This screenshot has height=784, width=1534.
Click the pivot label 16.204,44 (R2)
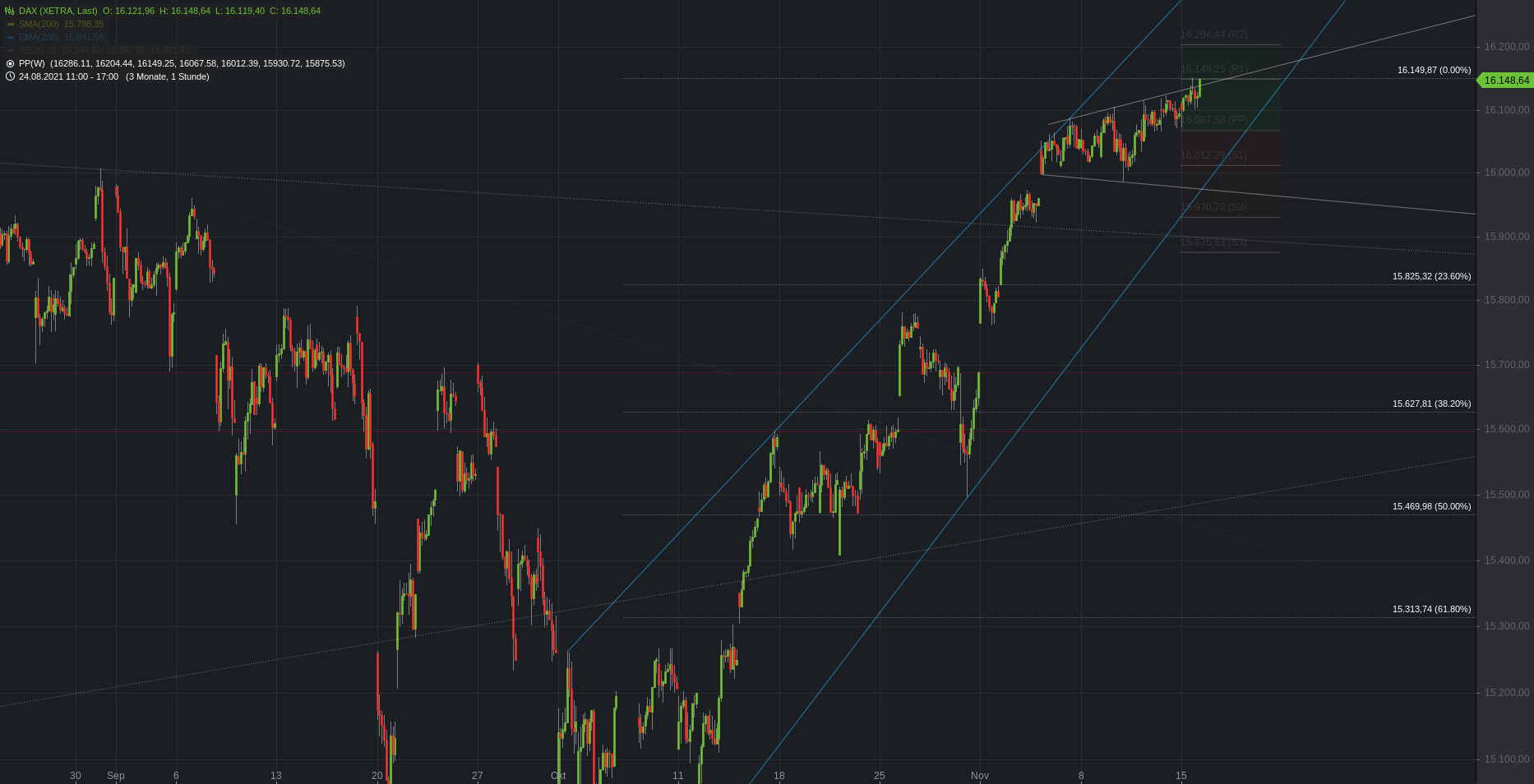point(1213,35)
